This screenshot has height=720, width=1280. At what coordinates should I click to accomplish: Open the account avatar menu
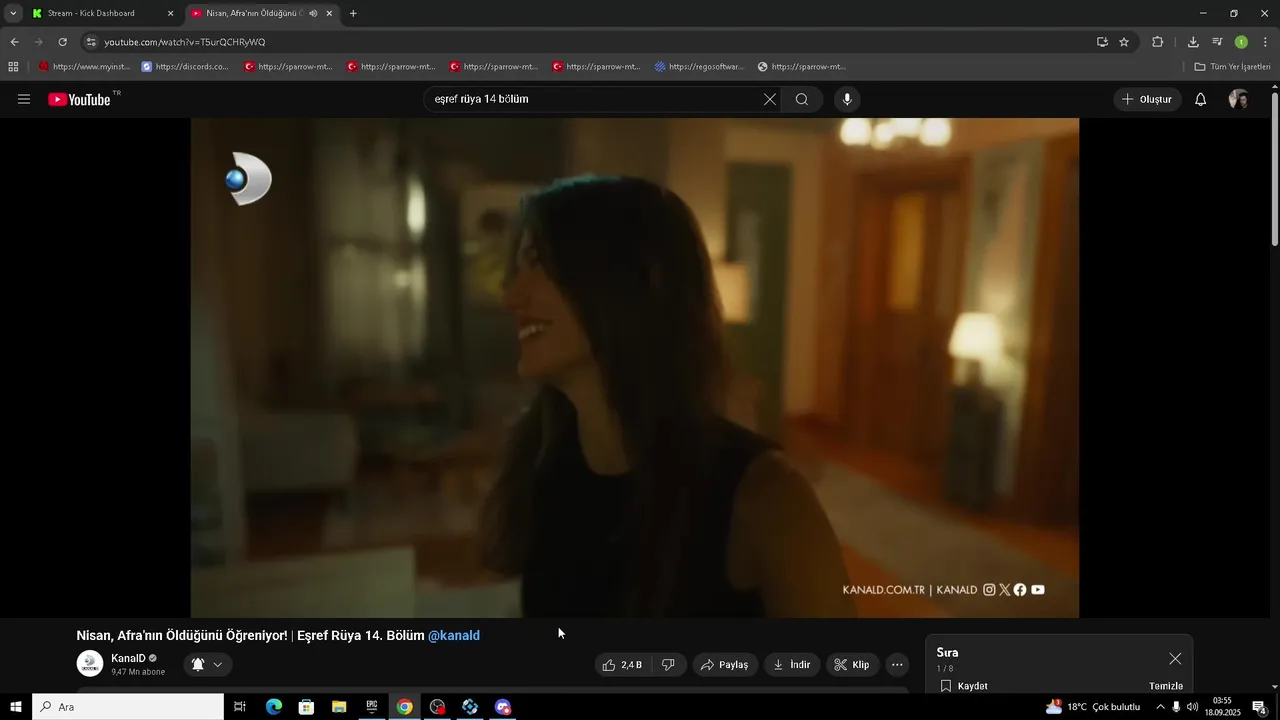coord(1238,99)
